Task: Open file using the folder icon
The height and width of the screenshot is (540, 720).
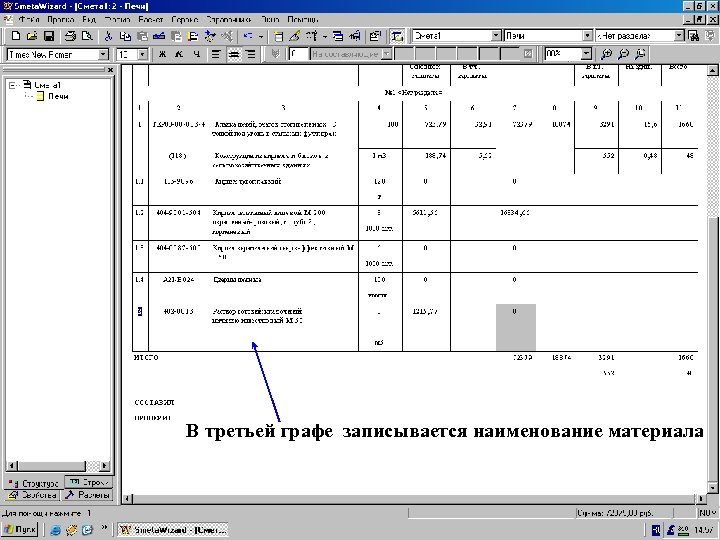Action: tap(32, 36)
